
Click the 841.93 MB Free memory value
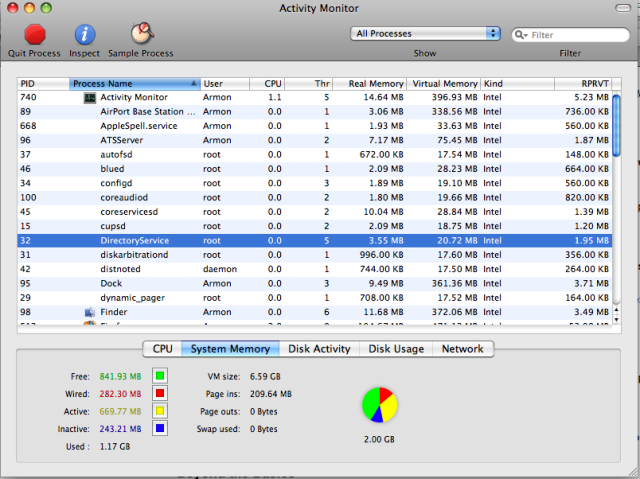coord(120,376)
